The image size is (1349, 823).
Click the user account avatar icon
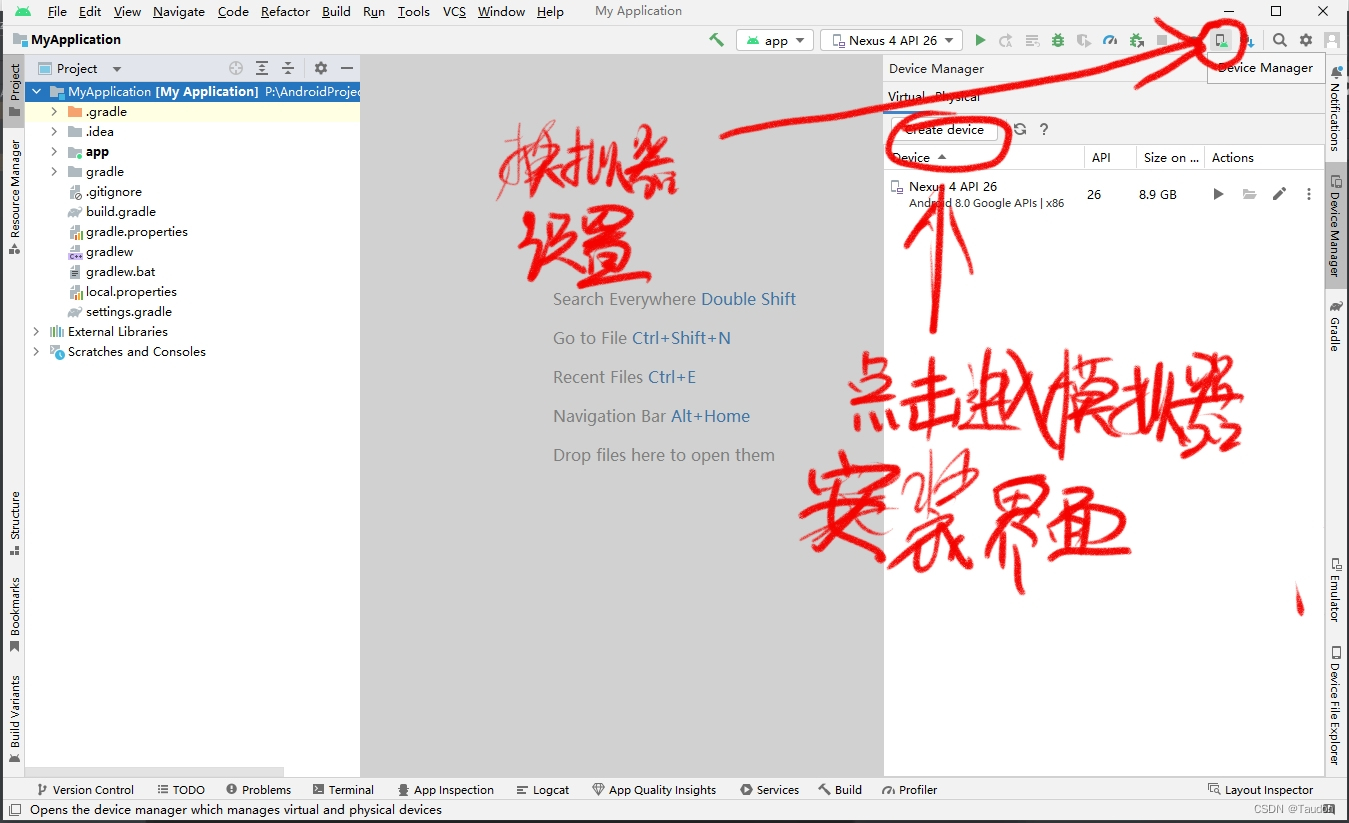(1332, 40)
